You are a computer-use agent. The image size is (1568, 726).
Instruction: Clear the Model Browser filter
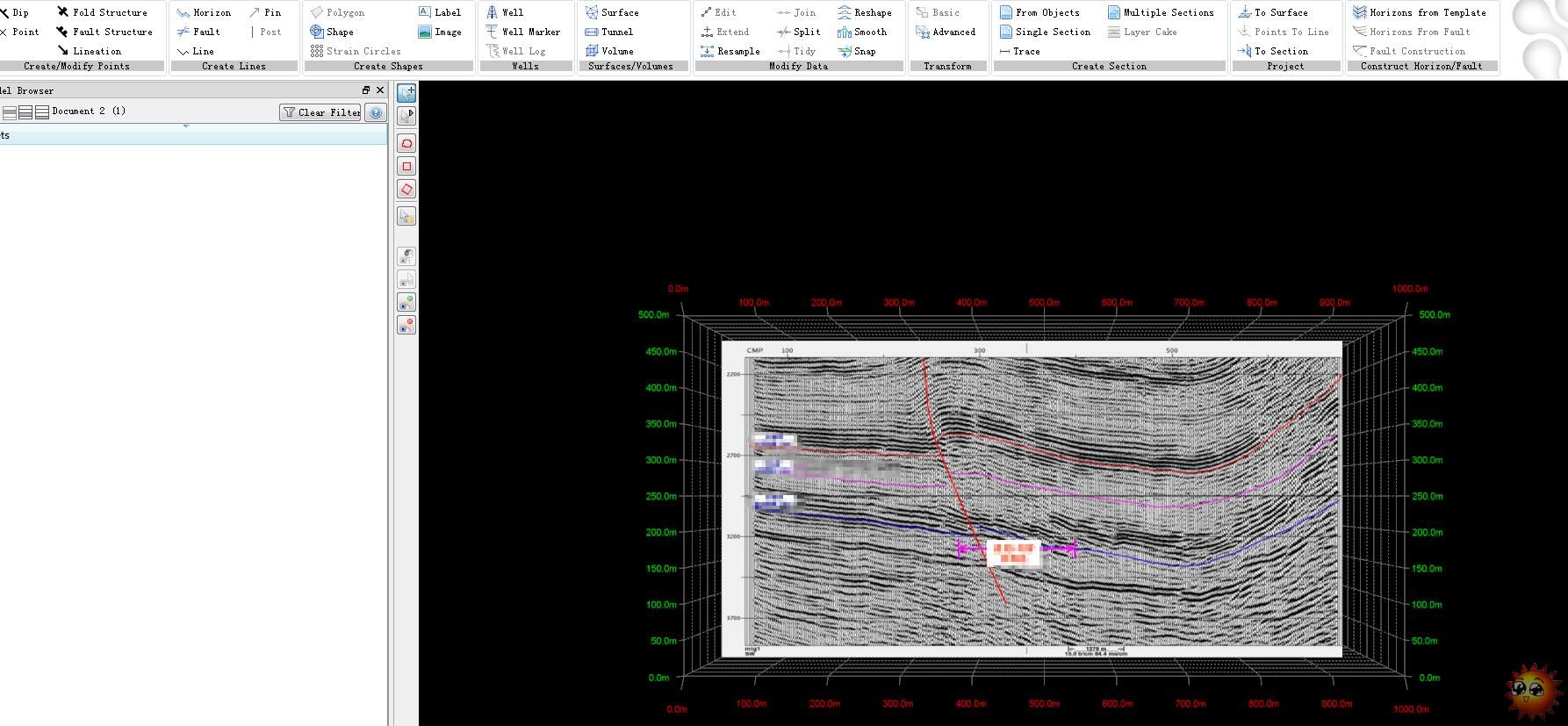[320, 112]
